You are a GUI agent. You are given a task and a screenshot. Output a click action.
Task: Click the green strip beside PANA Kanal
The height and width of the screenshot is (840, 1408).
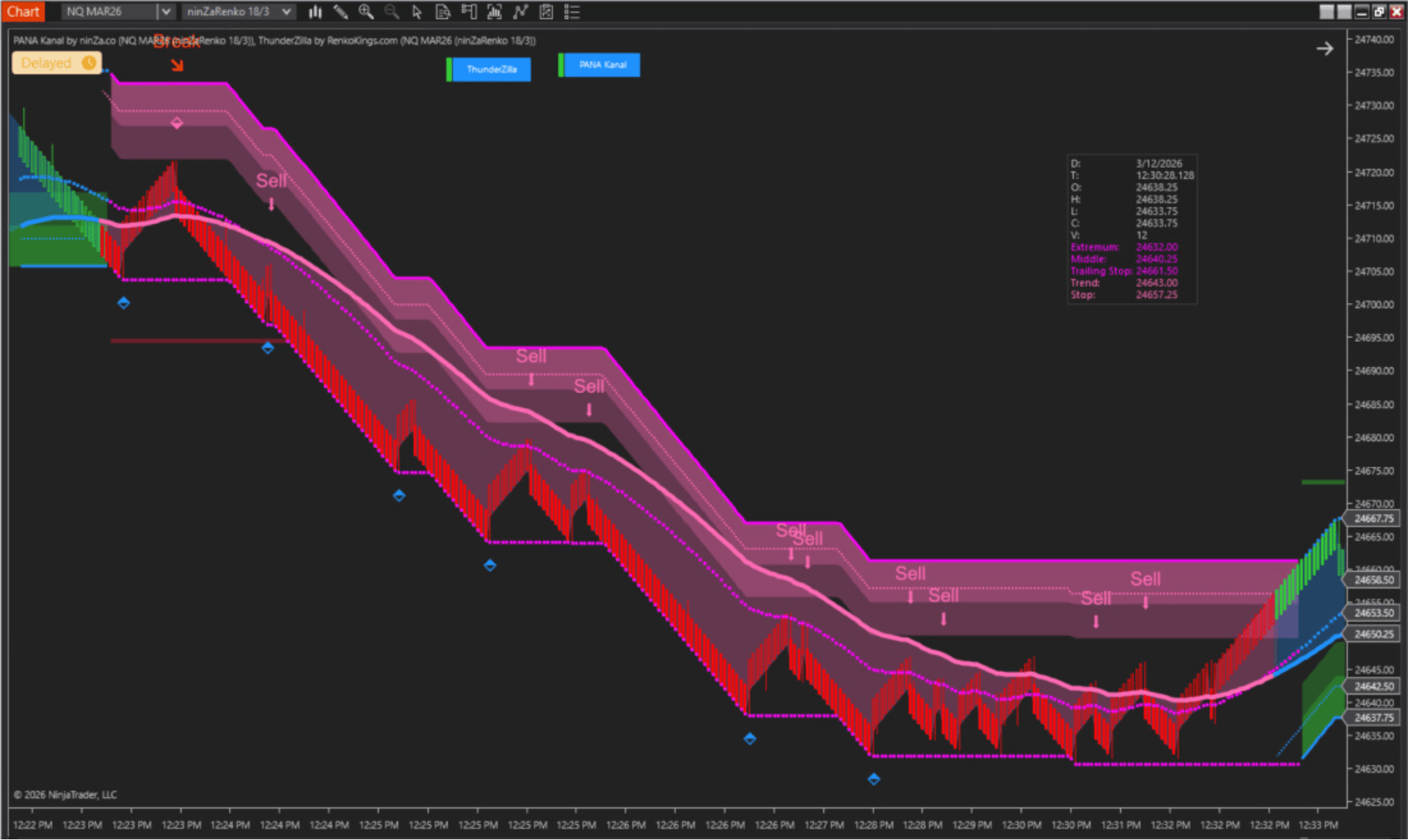coord(561,65)
